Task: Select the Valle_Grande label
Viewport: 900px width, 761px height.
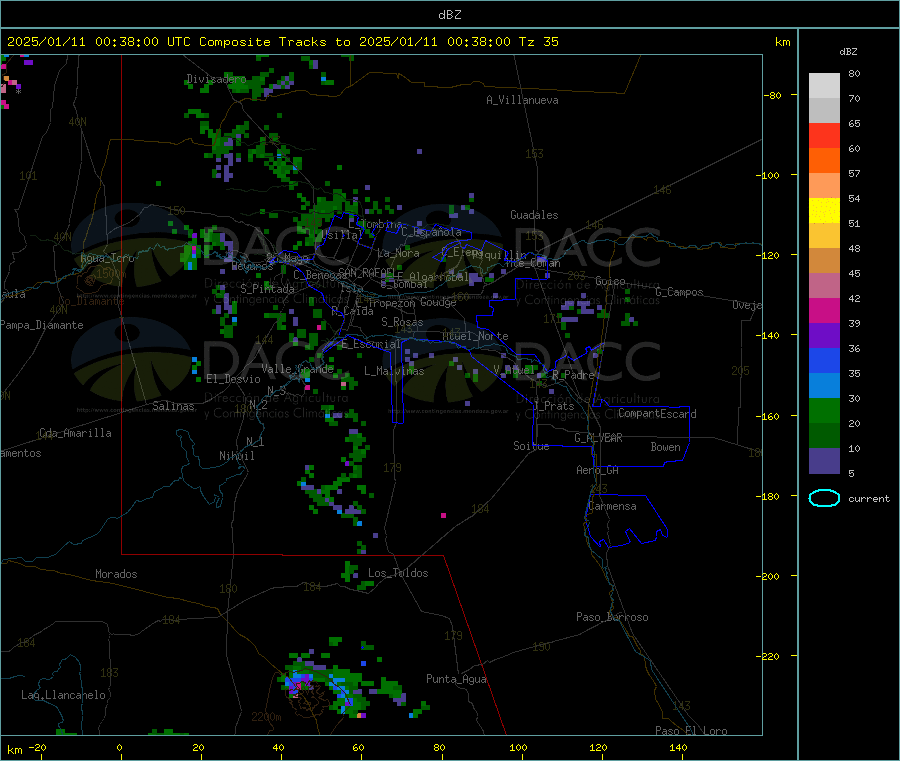Action: point(297,369)
